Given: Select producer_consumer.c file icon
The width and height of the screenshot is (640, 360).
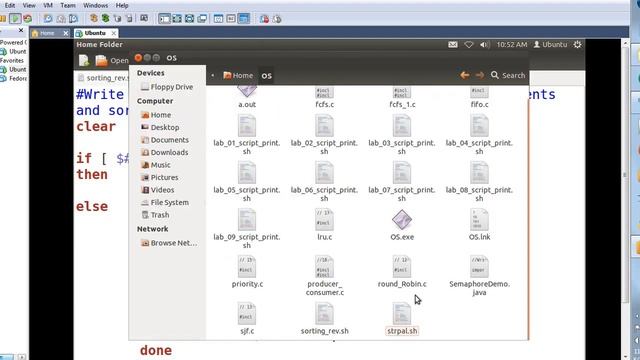Looking at the screenshot, I should pos(324,267).
